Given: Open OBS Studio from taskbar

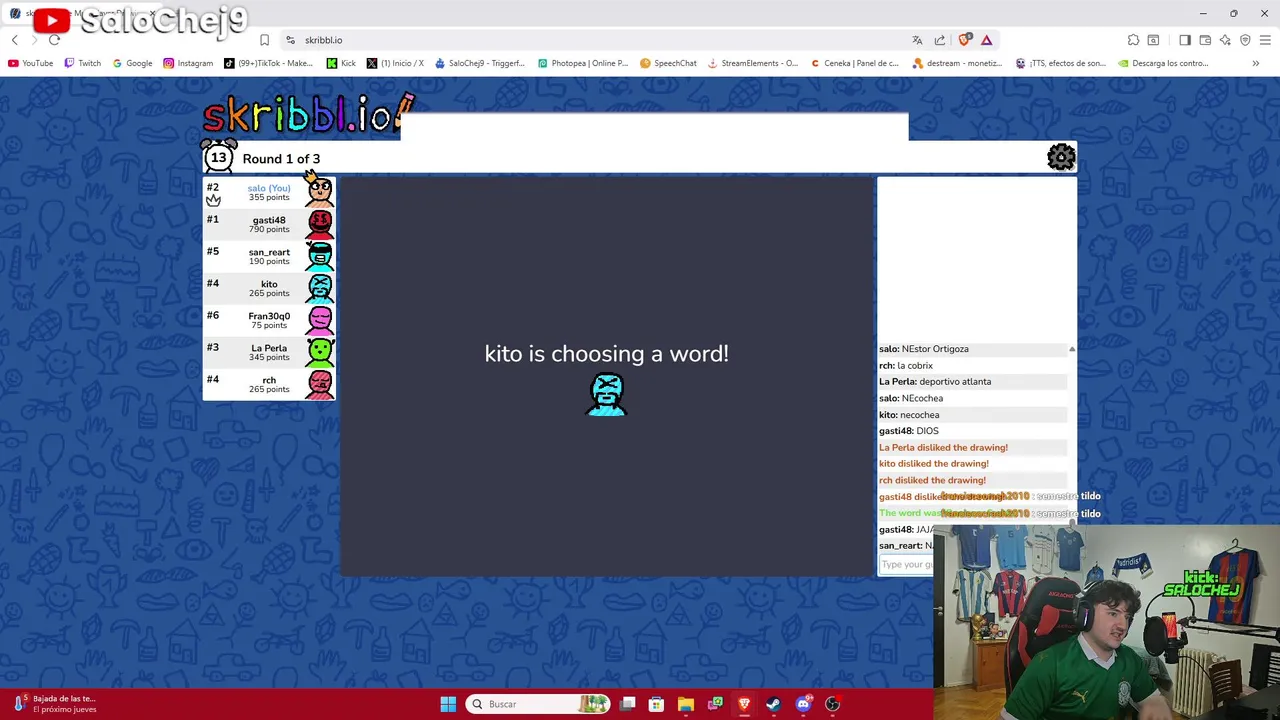Looking at the screenshot, I should click(x=832, y=704).
